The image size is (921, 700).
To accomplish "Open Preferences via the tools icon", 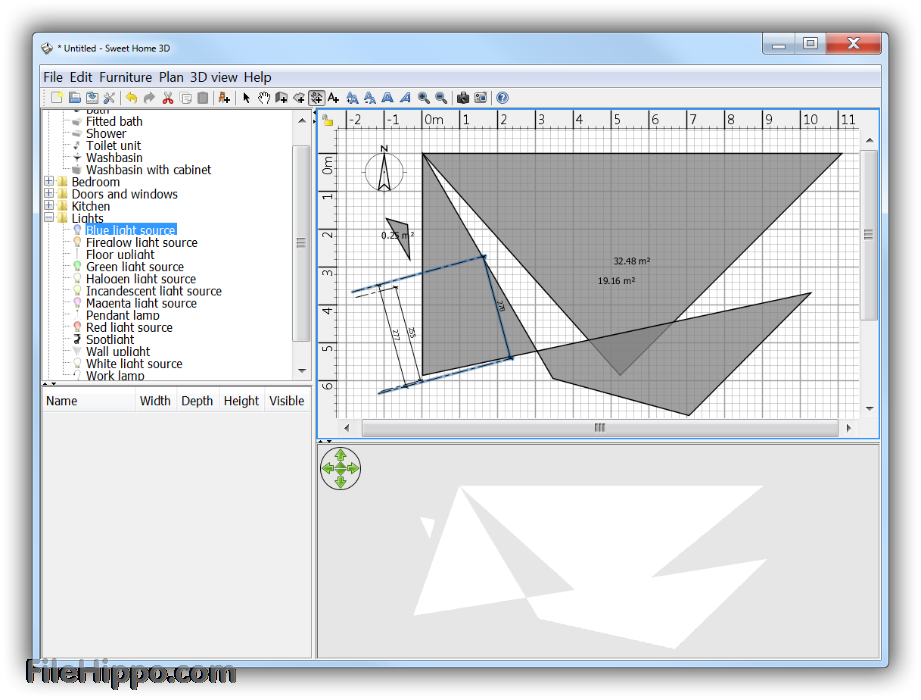I will point(109,98).
